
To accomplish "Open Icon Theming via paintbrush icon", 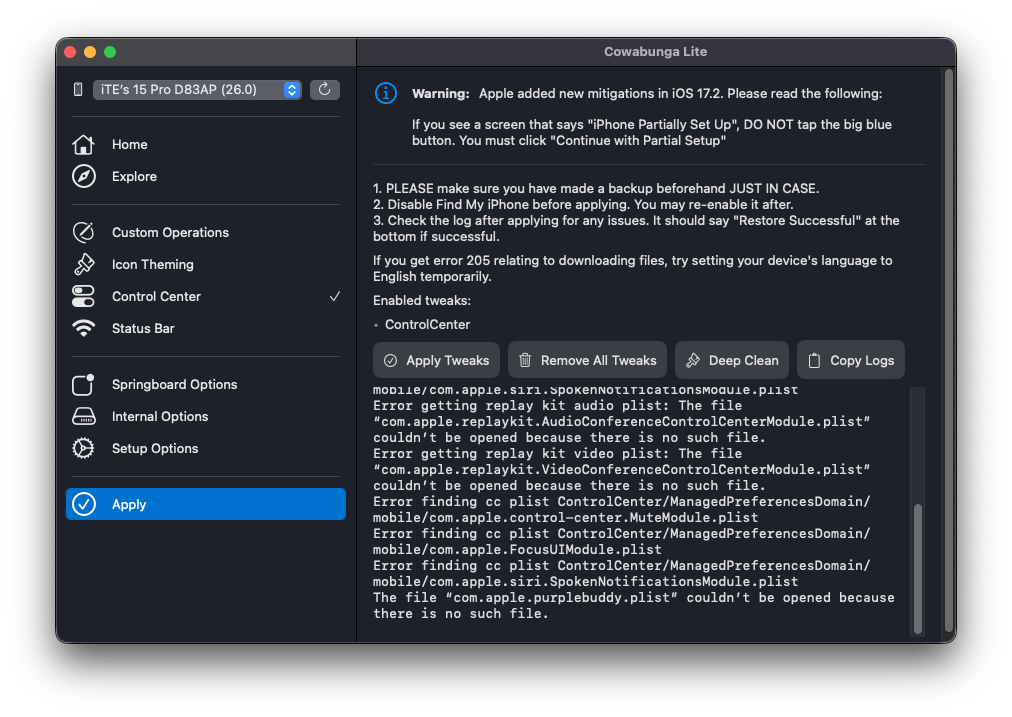I will [x=83, y=265].
